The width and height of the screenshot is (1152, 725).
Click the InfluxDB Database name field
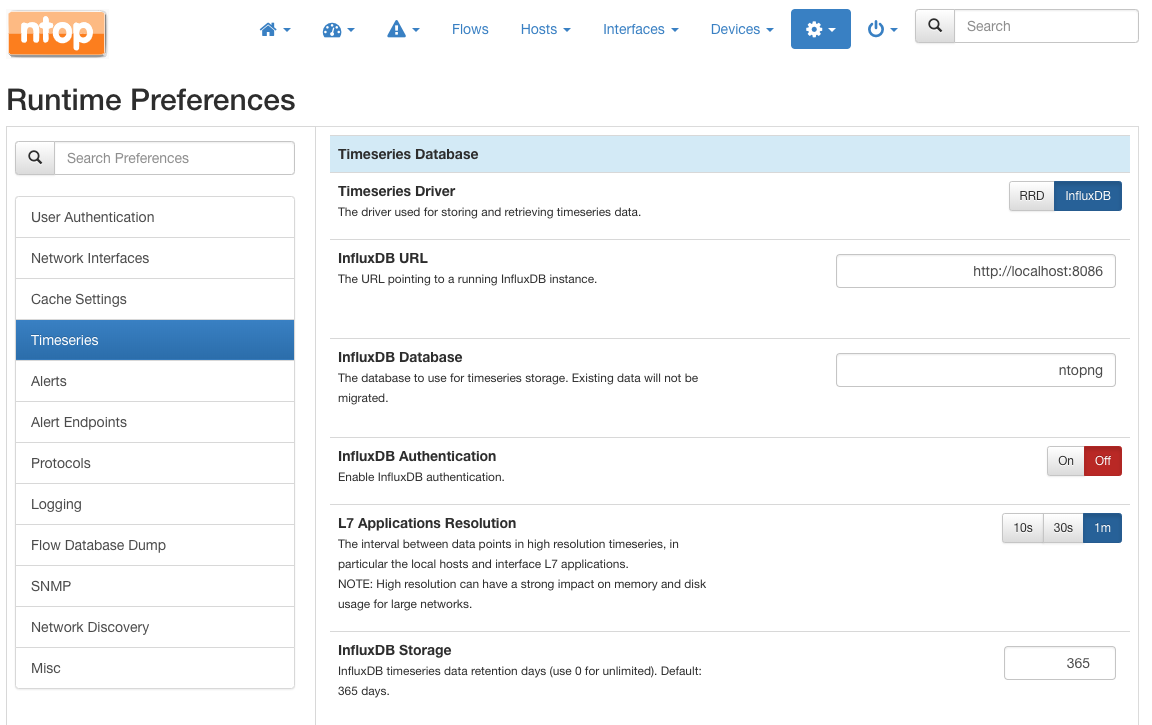(x=976, y=370)
